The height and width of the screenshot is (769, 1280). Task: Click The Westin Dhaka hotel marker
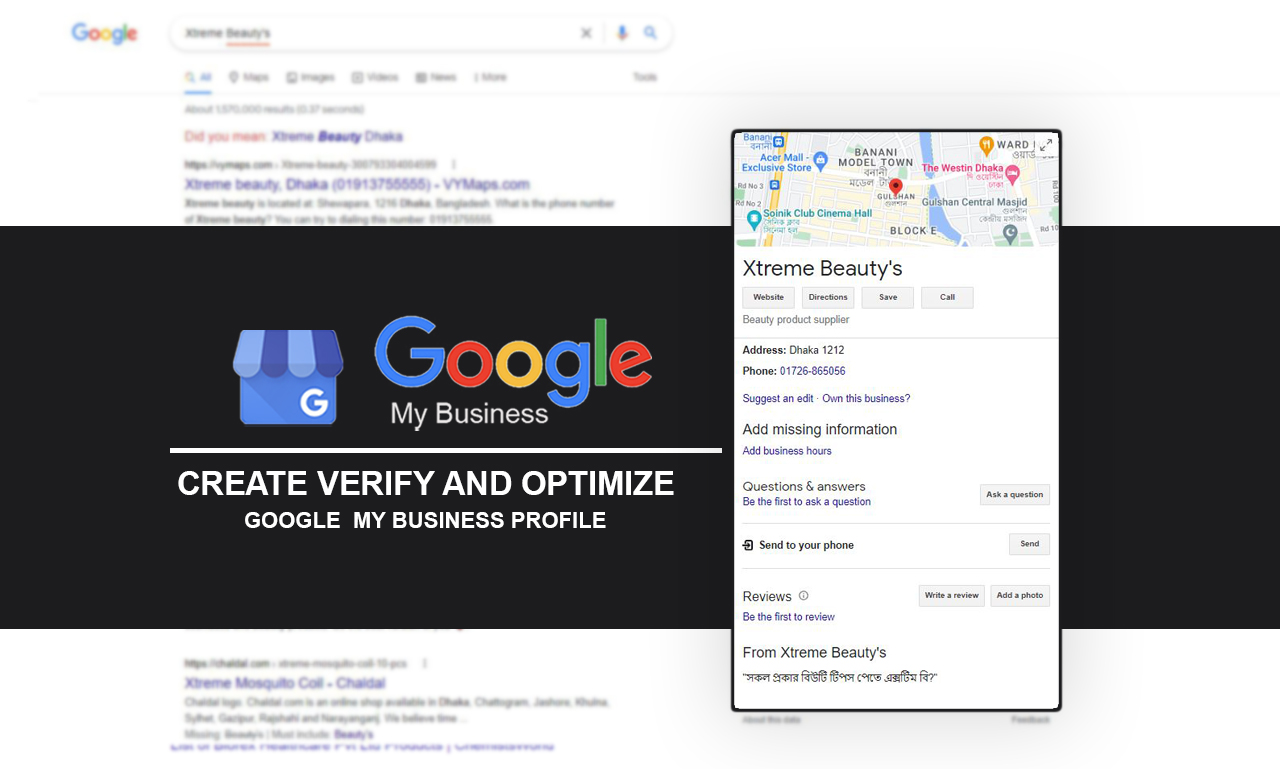point(1012,174)
